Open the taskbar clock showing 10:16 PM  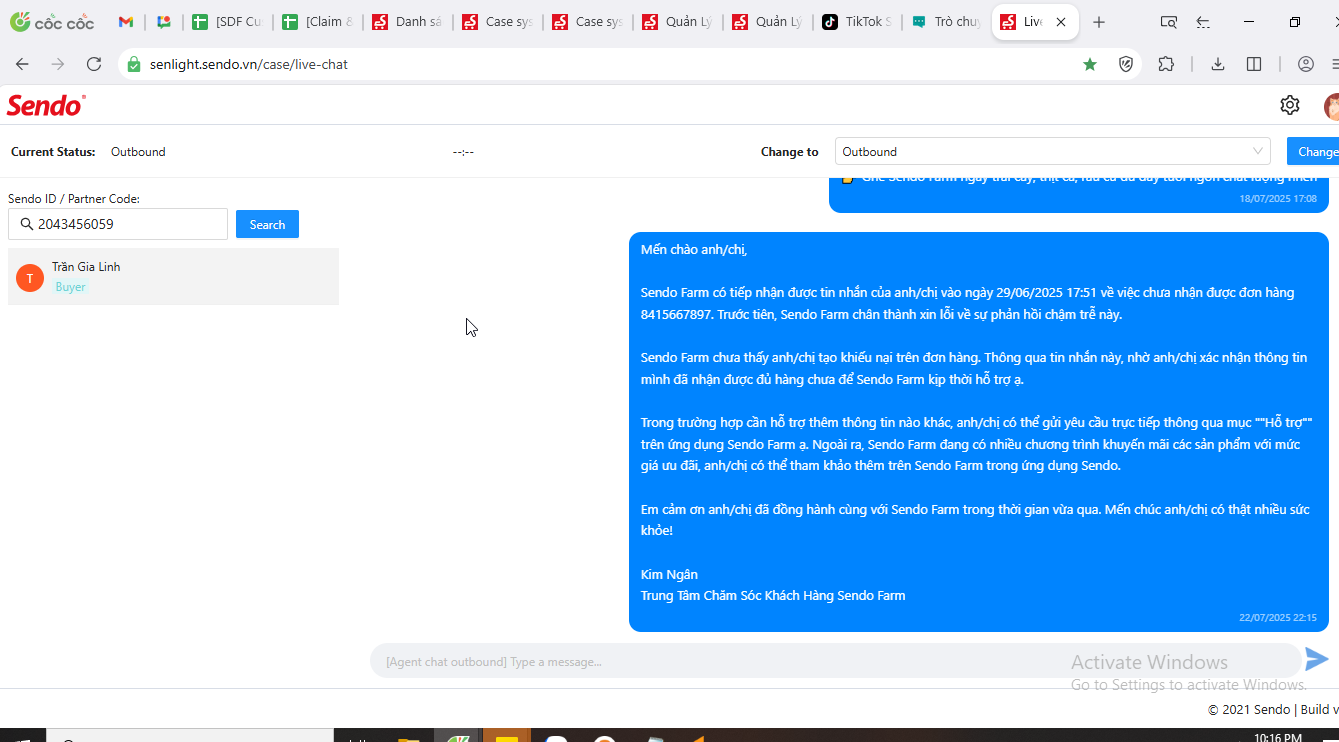pos(1276,738)
